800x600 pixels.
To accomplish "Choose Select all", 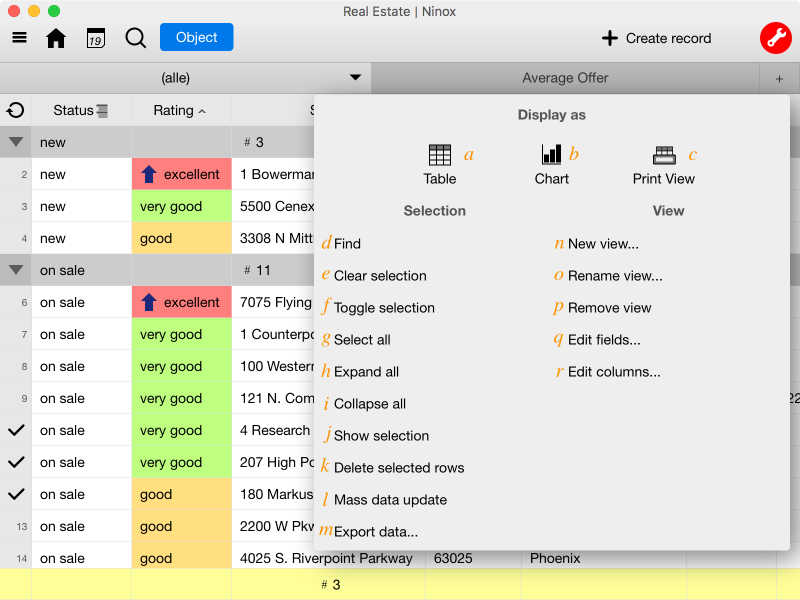I will click(x=362, y=340).
